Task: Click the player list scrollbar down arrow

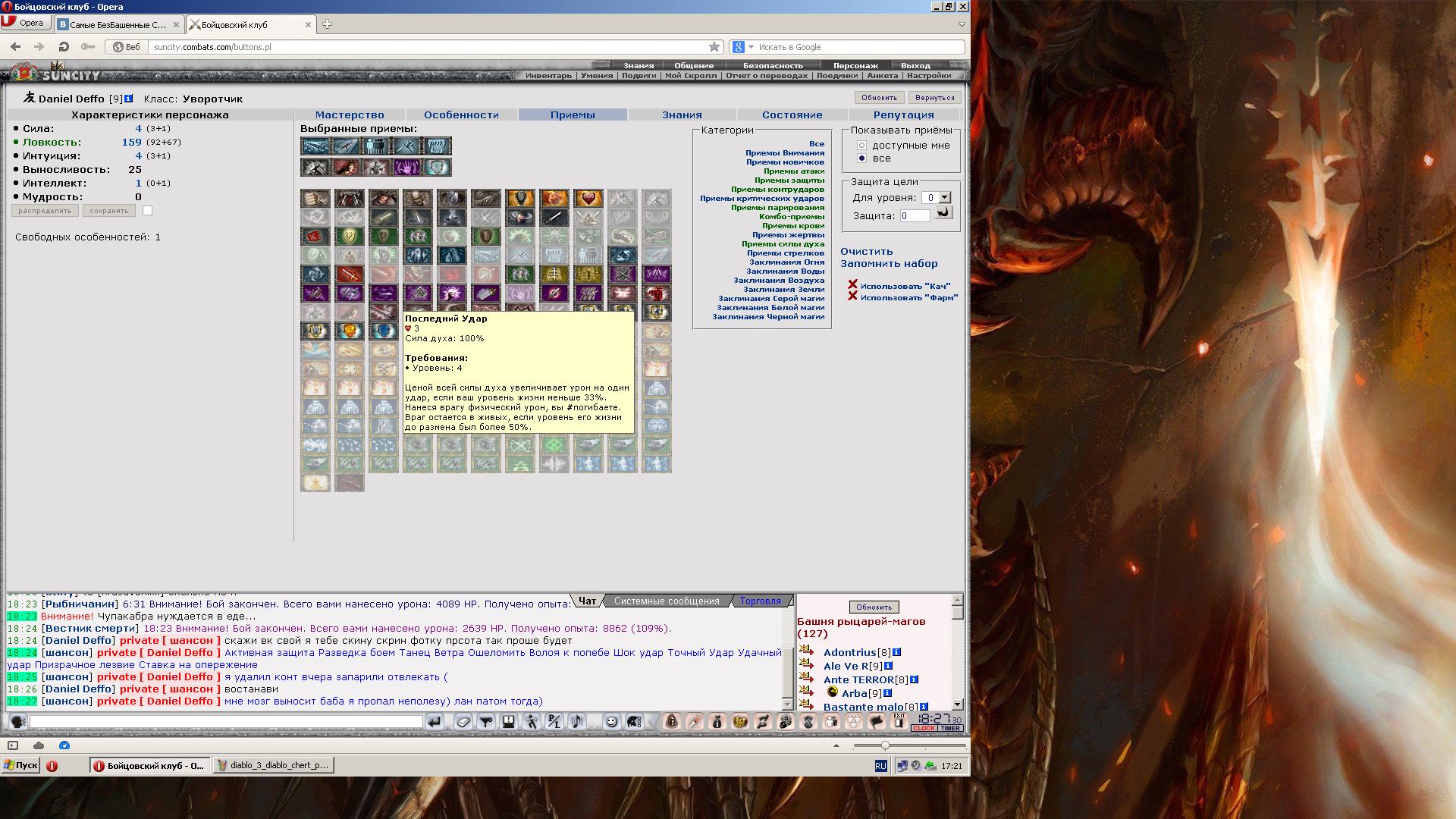Action: click(958, 704)
